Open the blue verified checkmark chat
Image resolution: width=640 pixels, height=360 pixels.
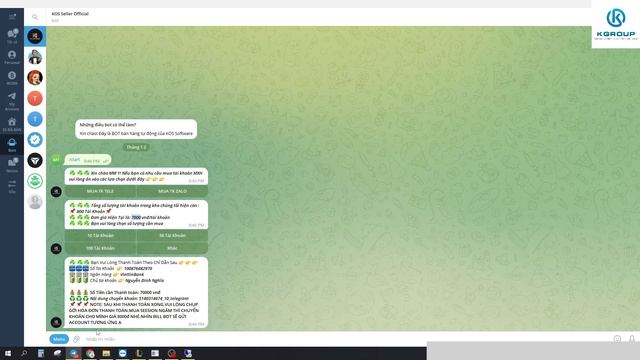[x=35, y=140]
